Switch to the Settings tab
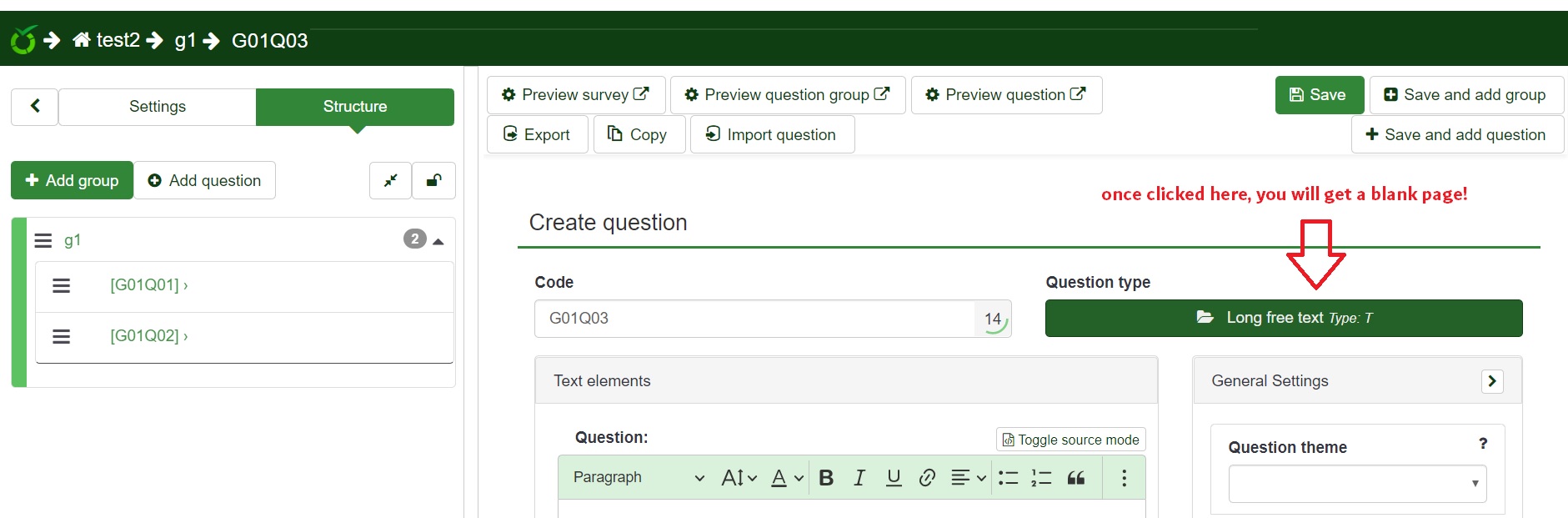 158,107
